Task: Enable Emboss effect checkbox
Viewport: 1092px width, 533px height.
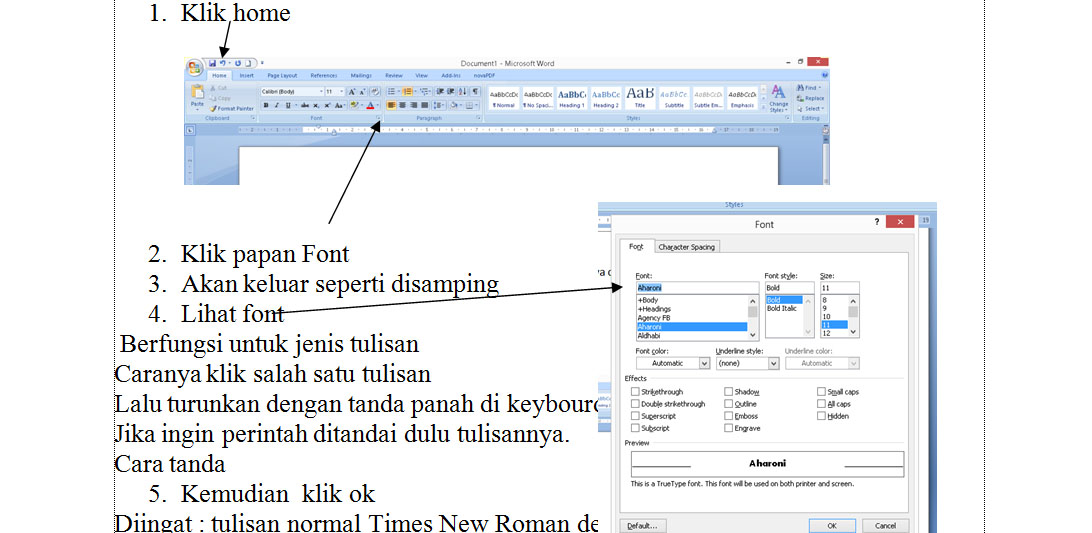Action: click(x=728, y=416)
